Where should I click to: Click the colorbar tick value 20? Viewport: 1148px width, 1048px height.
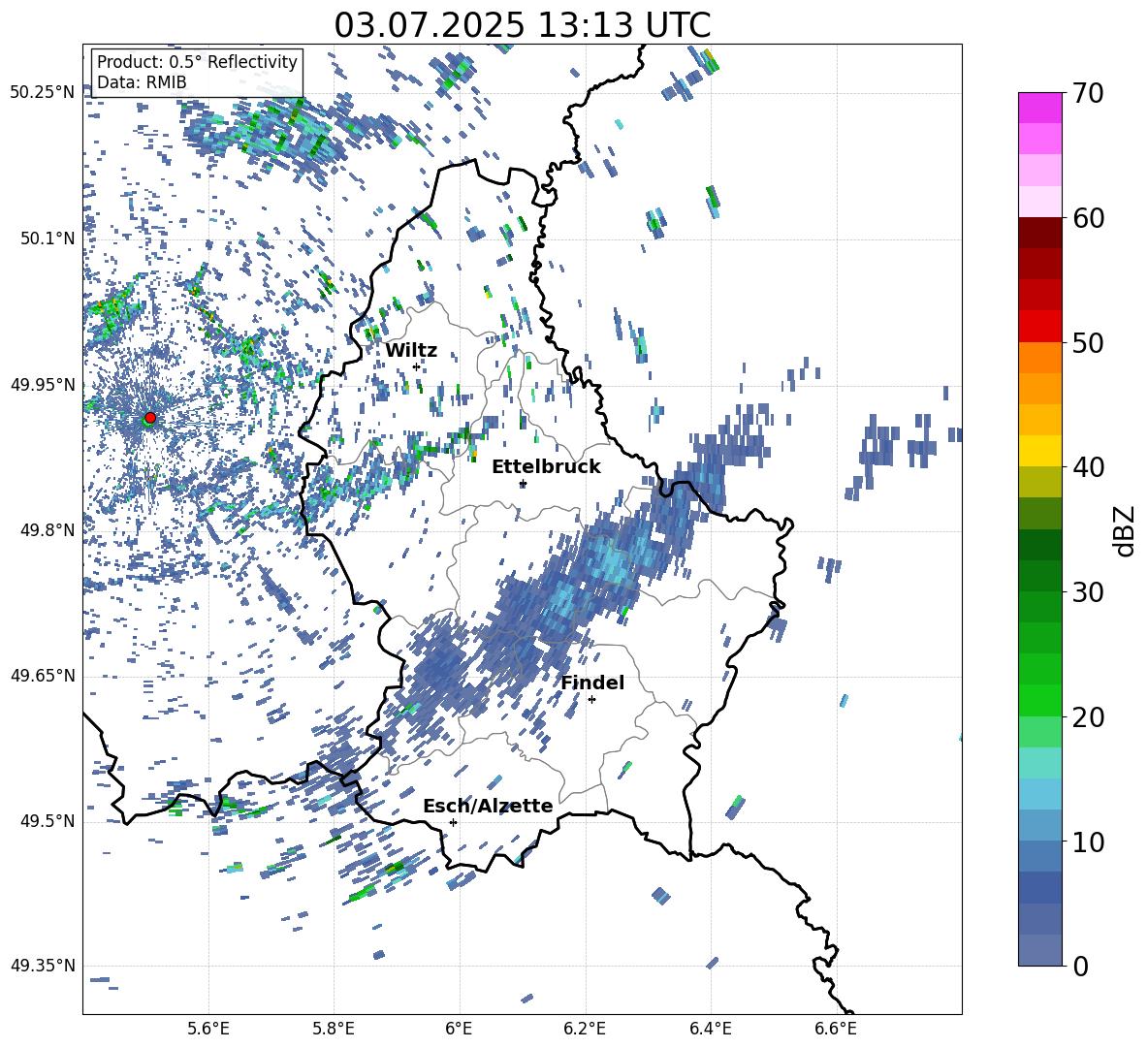click(x=1088, y=716)
